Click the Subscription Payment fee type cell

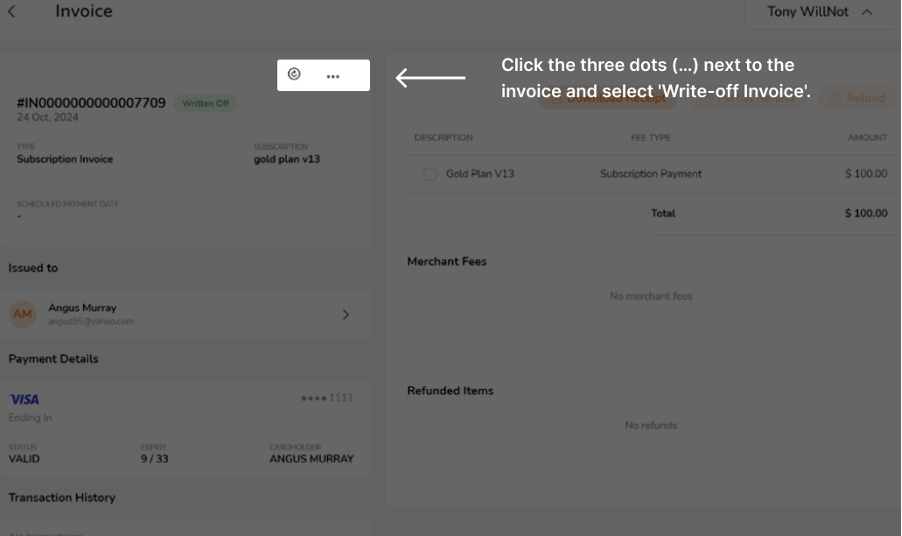point(651,174)
